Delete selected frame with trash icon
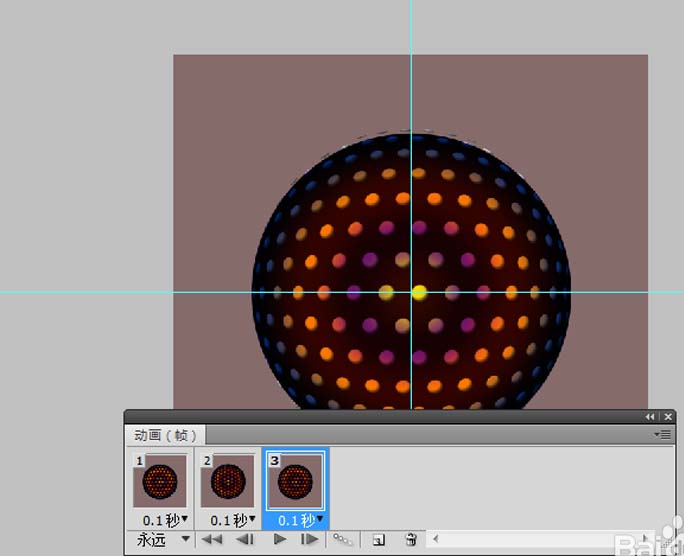684x556 pixels. 410,539
